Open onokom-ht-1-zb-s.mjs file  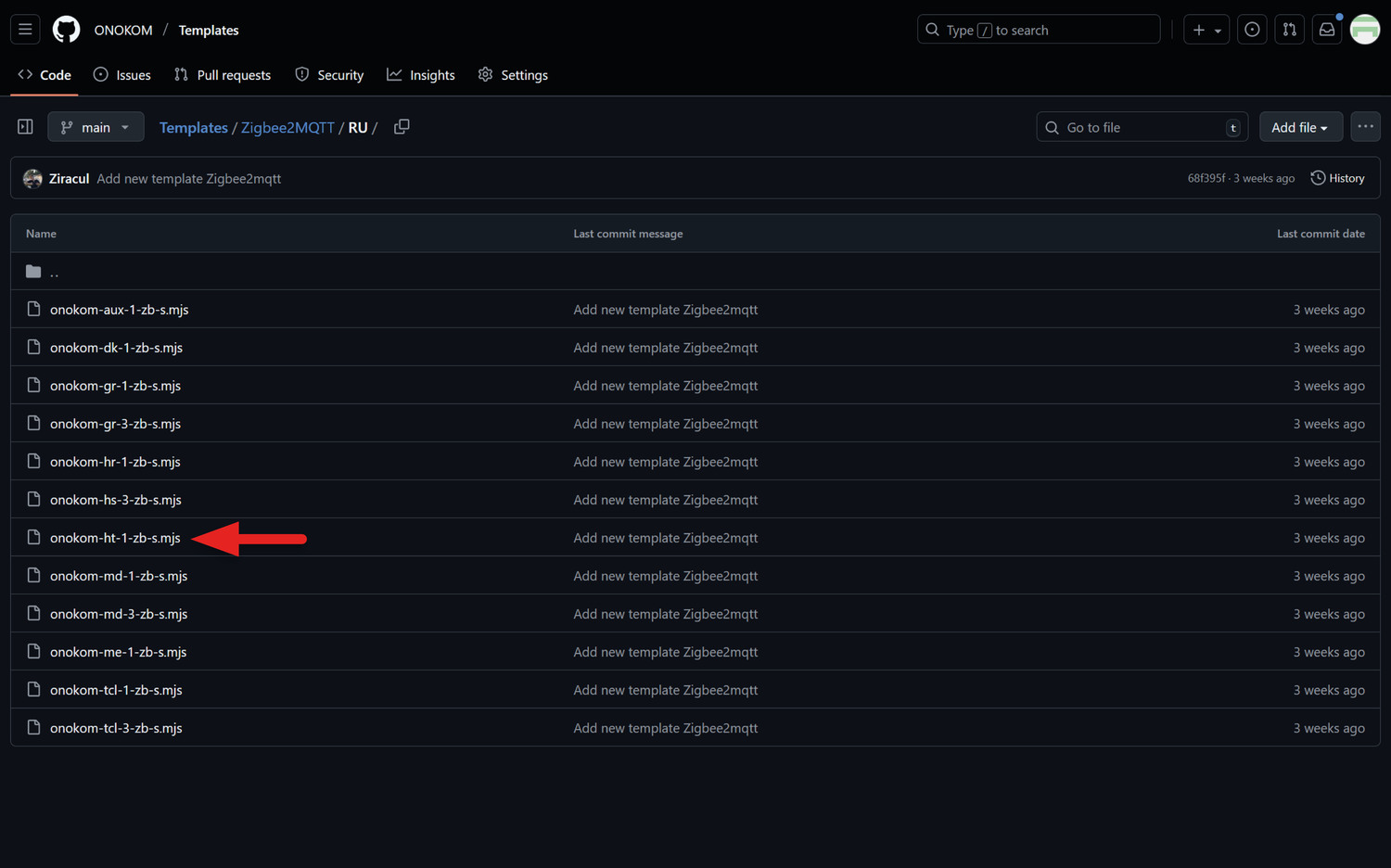(115, 538)
